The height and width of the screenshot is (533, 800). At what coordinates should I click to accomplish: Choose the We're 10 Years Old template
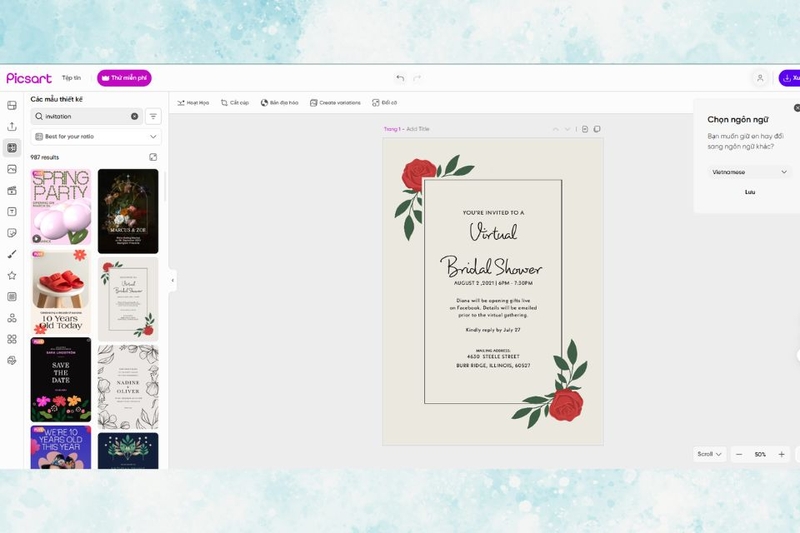point(61,447)
